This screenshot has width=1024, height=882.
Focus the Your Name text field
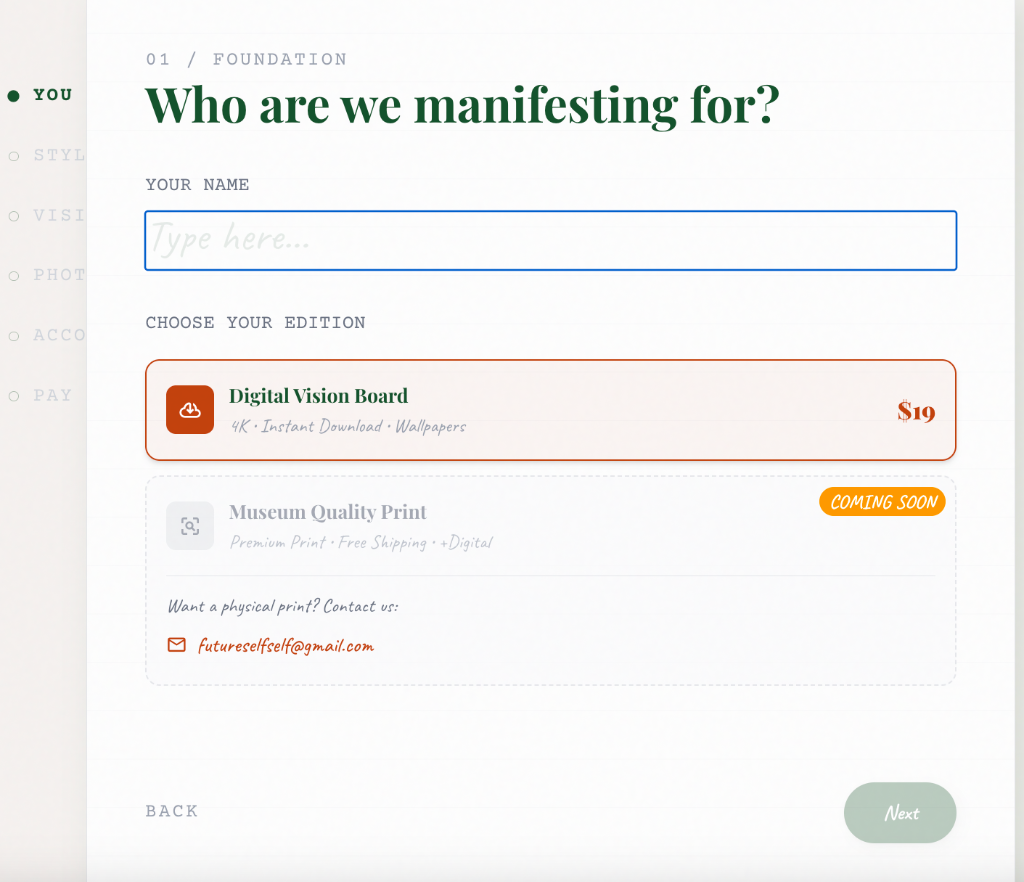(x=550, y=240)
